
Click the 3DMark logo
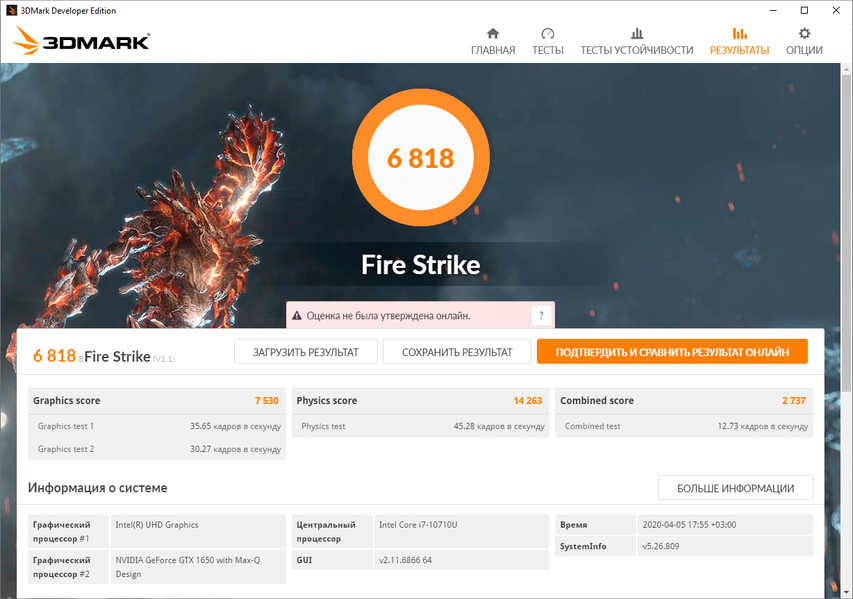tap(81, 41)
